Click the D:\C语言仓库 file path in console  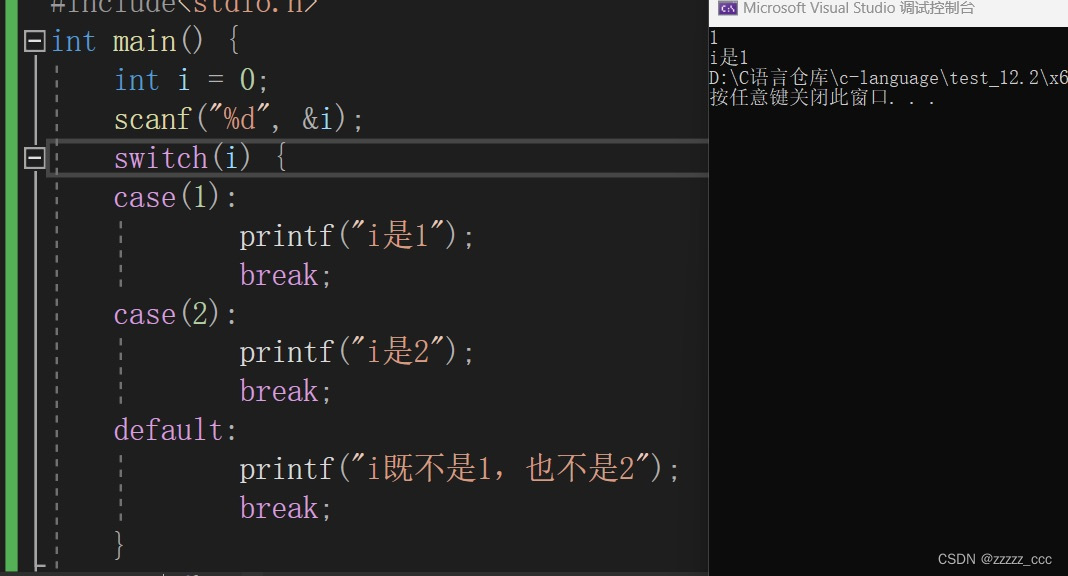(880, 77)
